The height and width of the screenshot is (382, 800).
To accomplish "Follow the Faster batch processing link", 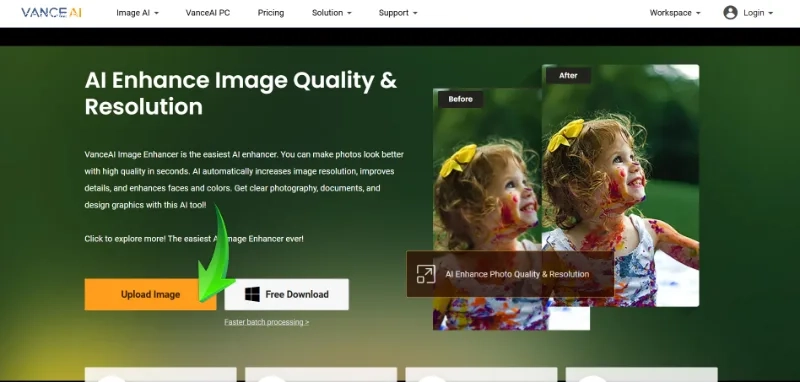I will click(266, 322).
